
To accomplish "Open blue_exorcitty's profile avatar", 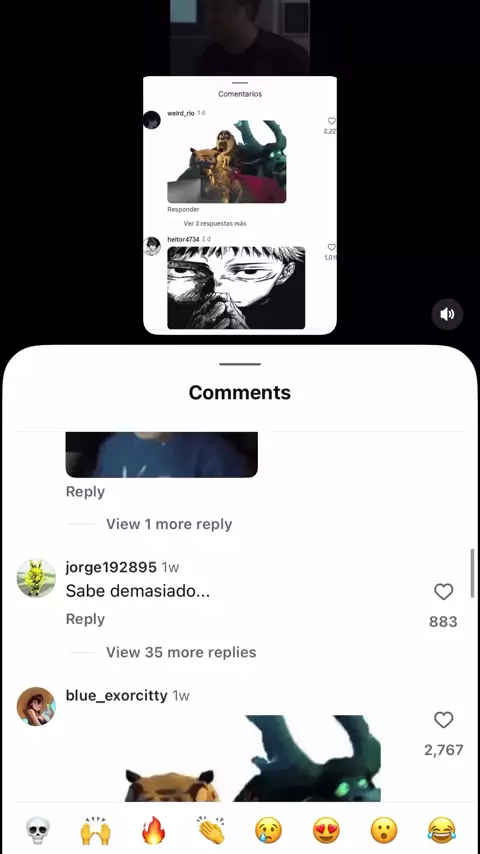I will (36, 706).
